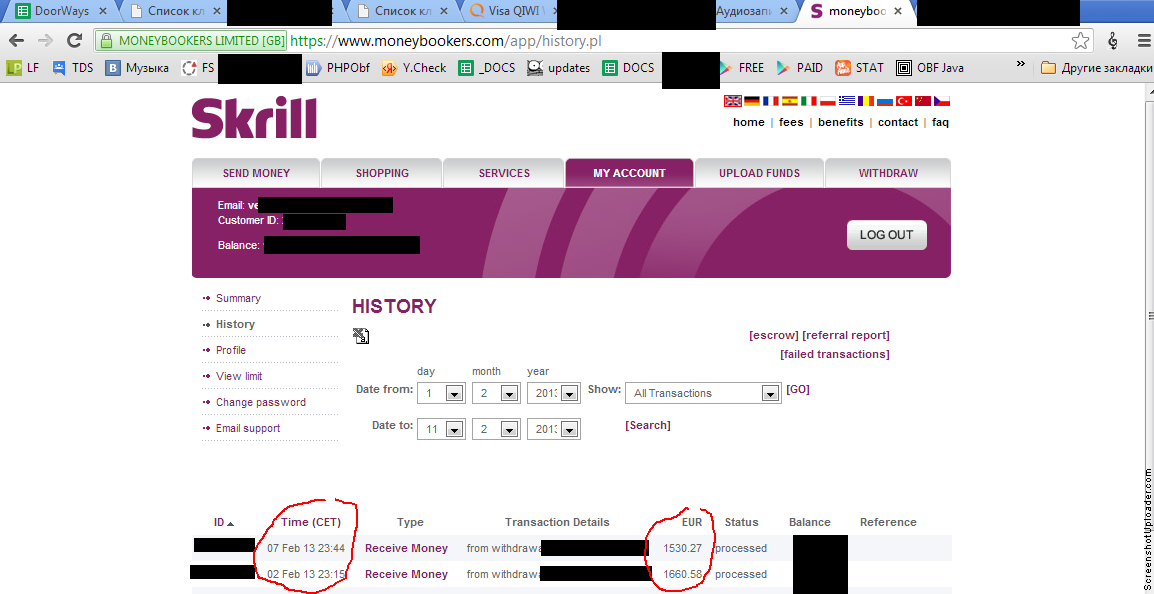Open the LF bookmark
The width and height of the screenshot is (1154, 594).
tap(23, 68)
